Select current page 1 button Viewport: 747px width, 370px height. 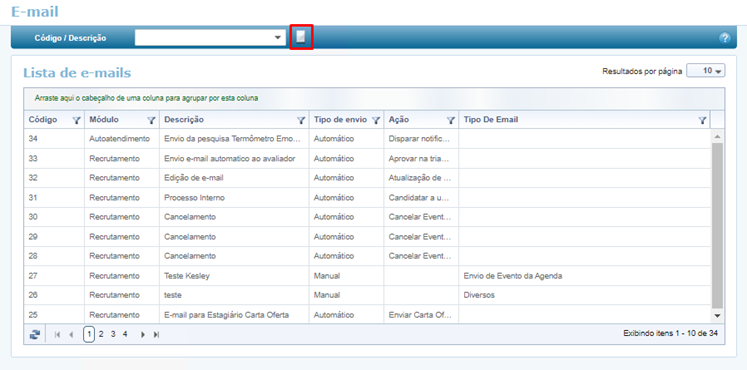tap(89, 334)
